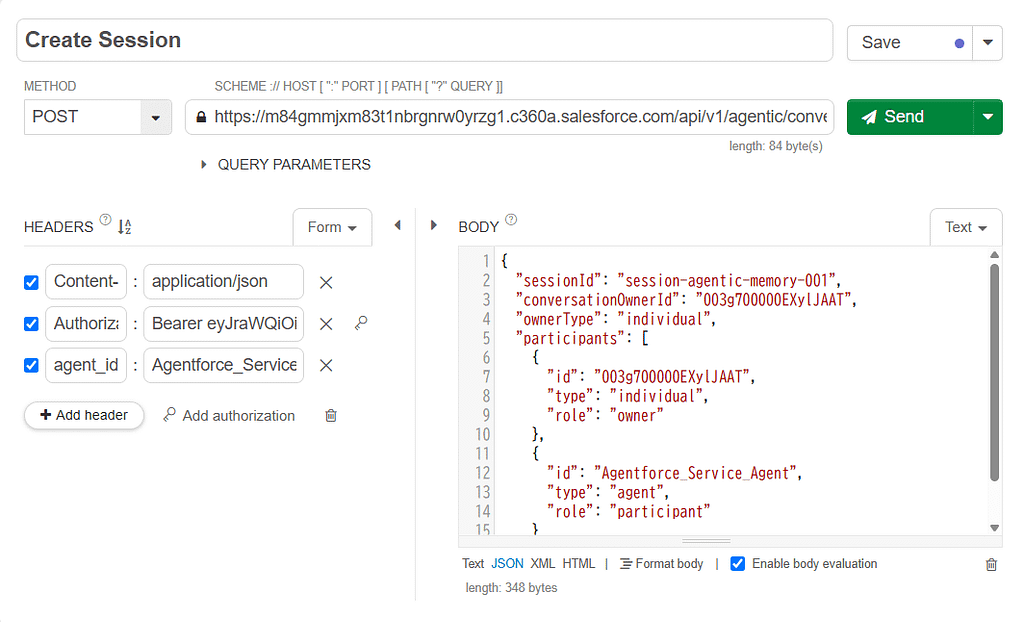Click the Save button
This screenshot has height=622, width=1024.
910,43
